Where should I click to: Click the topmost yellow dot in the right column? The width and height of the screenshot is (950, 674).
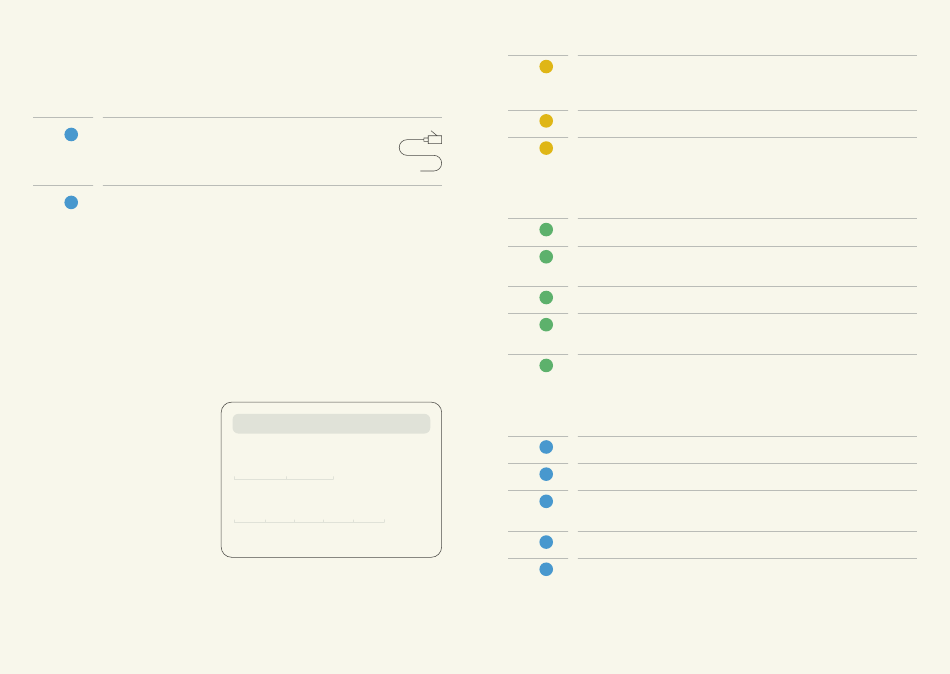tap(546, 67)
